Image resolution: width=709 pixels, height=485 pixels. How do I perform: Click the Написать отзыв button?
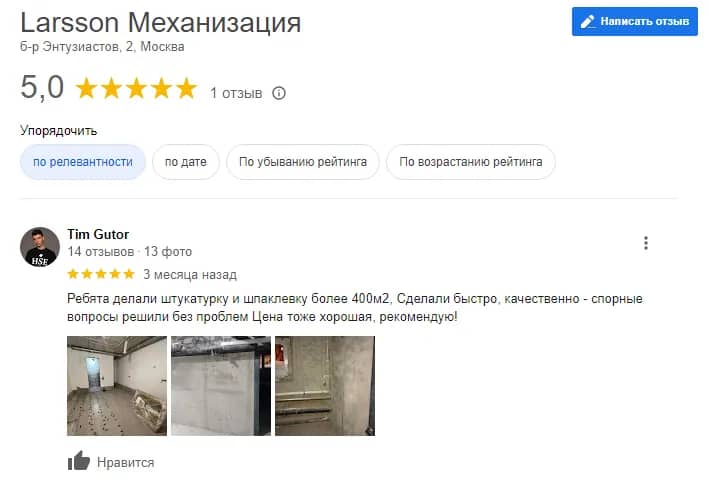point(635,21)
